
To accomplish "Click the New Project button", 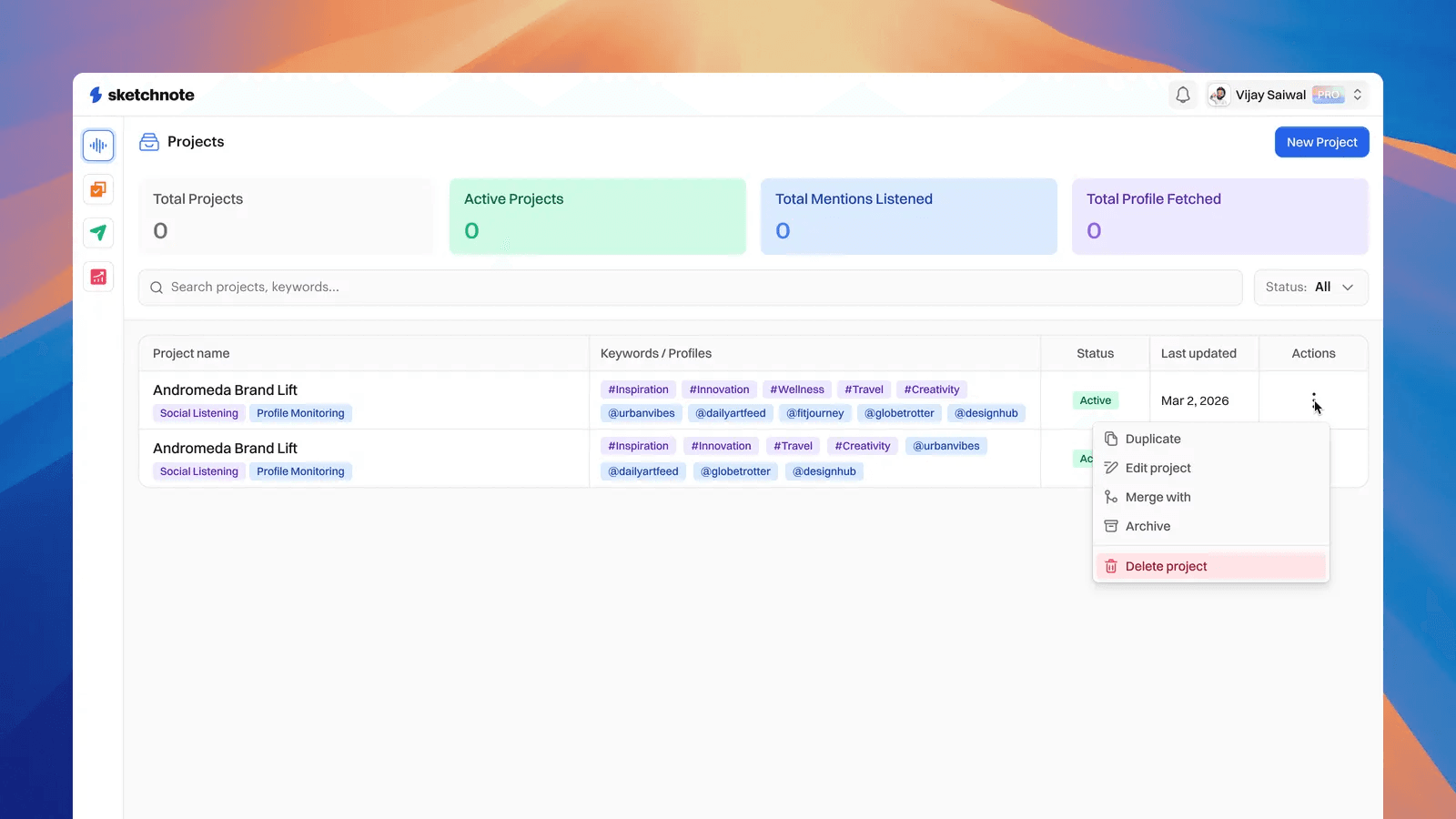I will pos(1321,142).
